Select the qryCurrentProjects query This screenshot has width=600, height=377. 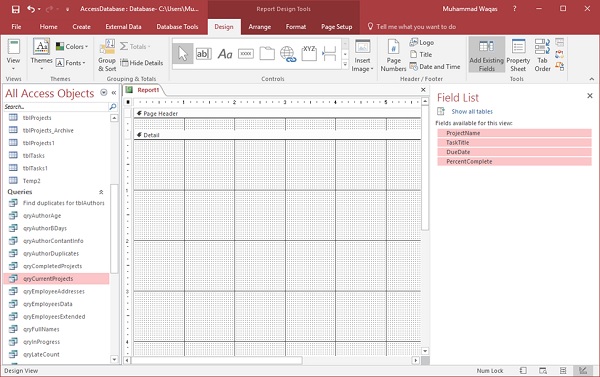(56, 279)
